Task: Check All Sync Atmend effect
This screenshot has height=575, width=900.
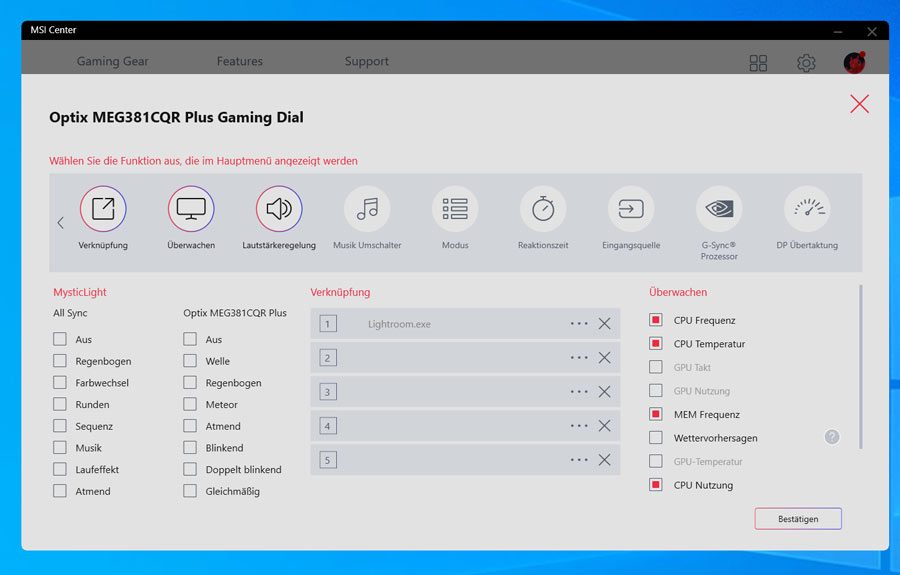Action: pos(60,491)
